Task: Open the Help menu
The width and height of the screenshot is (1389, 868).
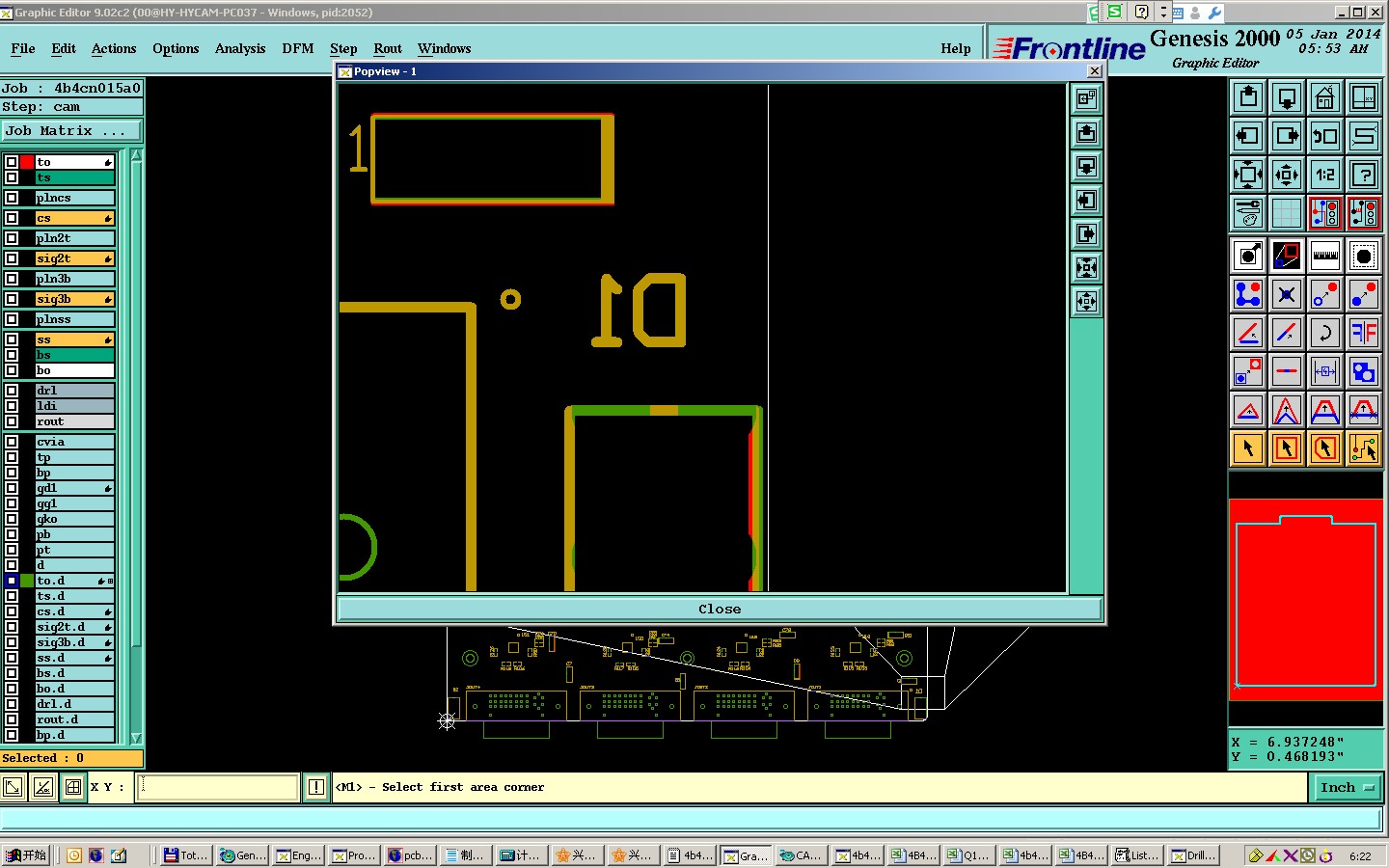Action: pyautogui.click(x=956, y=48)
